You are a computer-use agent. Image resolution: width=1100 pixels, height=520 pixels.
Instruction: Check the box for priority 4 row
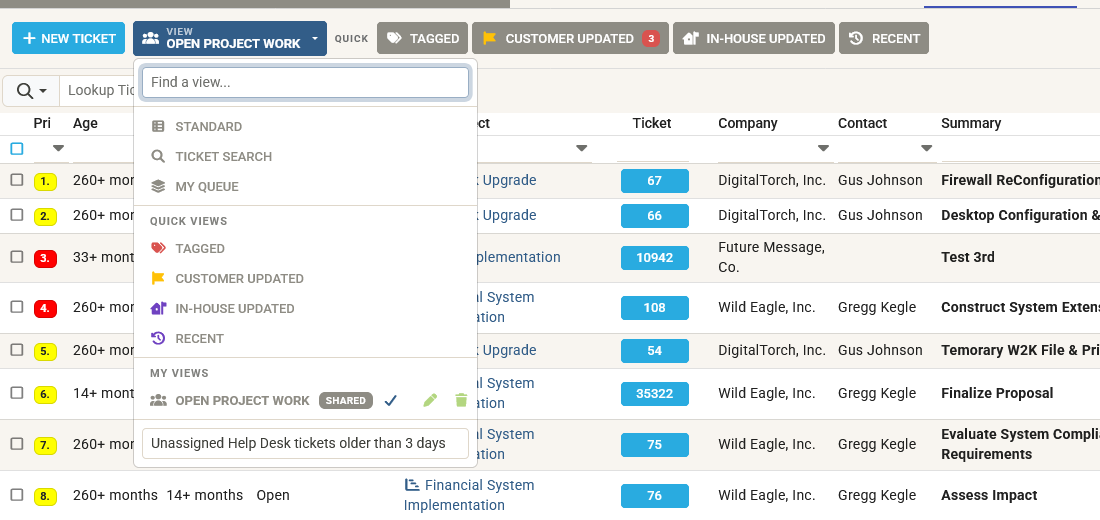[x=17, y=307]
